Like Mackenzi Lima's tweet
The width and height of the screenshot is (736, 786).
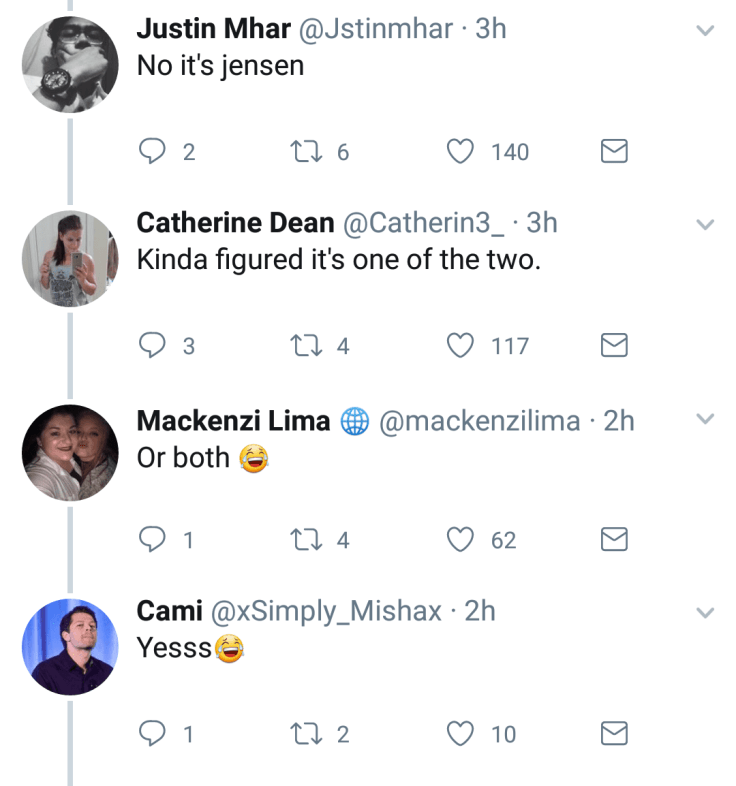click(x=460, y=540)
